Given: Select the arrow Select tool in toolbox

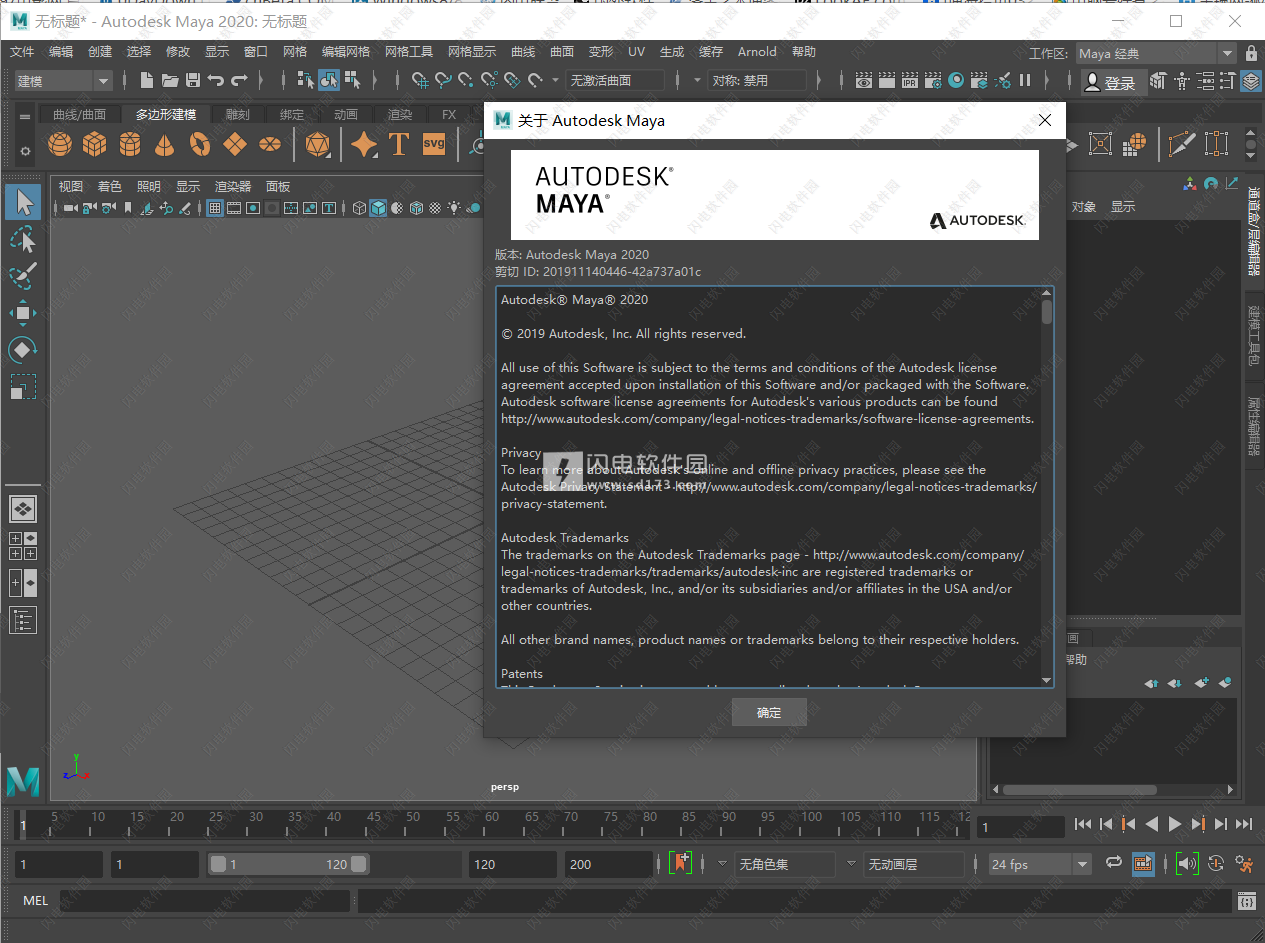Looking at the screenshot, I should pyautogui.click(x=23, y=202).
